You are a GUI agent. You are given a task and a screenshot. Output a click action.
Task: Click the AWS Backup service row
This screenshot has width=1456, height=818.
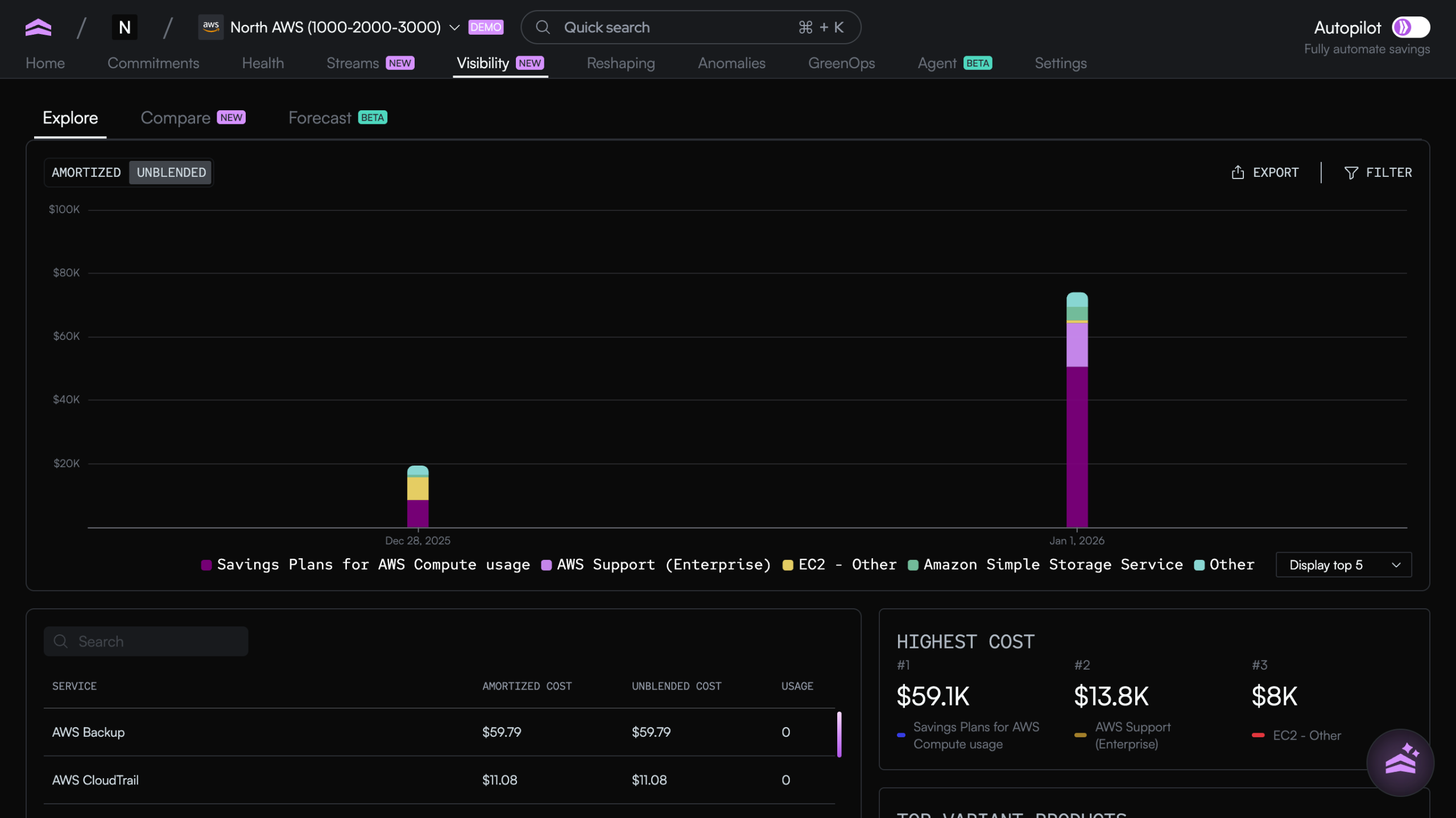point(438,732)
